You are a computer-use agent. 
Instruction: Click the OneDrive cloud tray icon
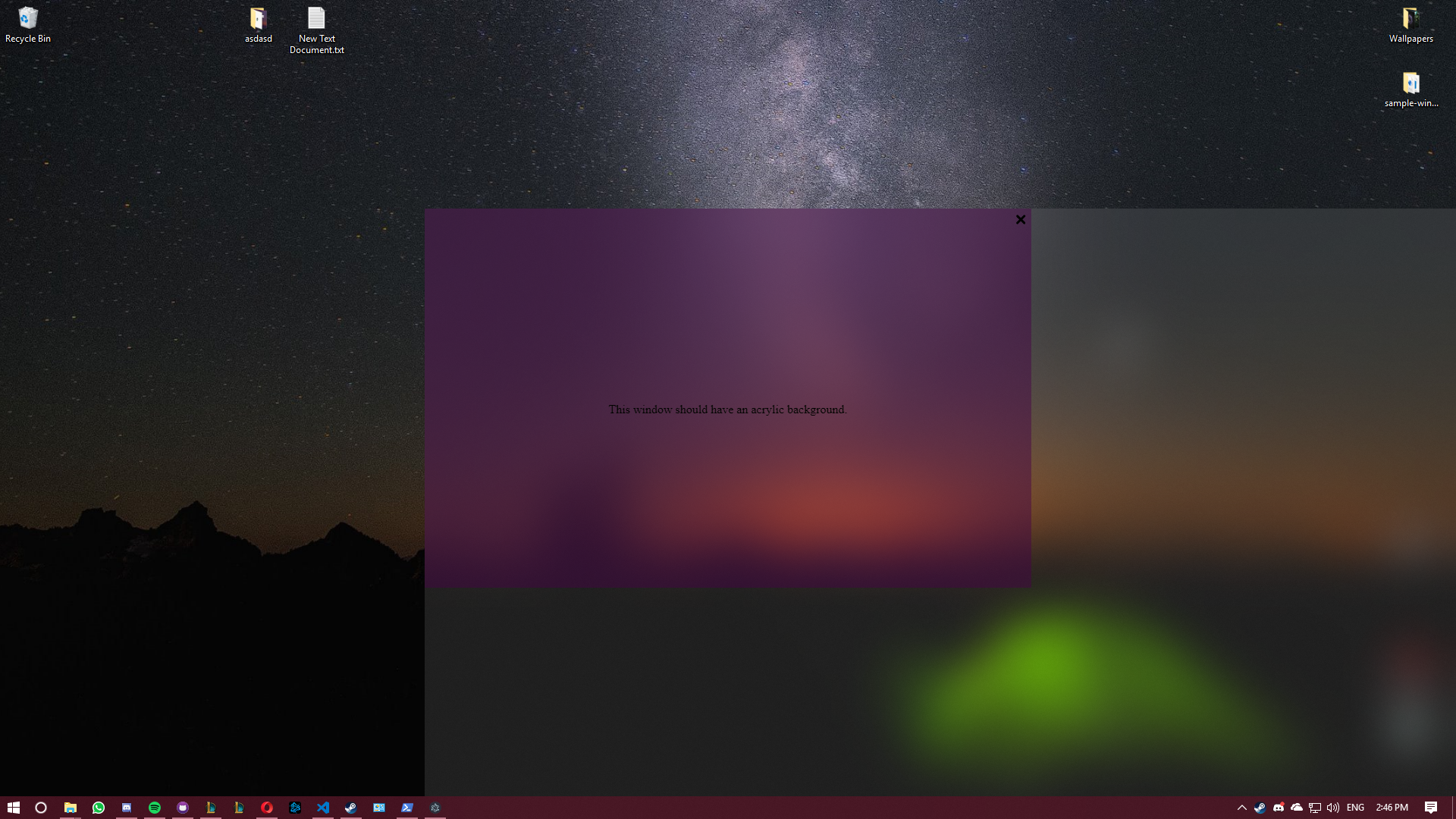(x=1297, y=808)
